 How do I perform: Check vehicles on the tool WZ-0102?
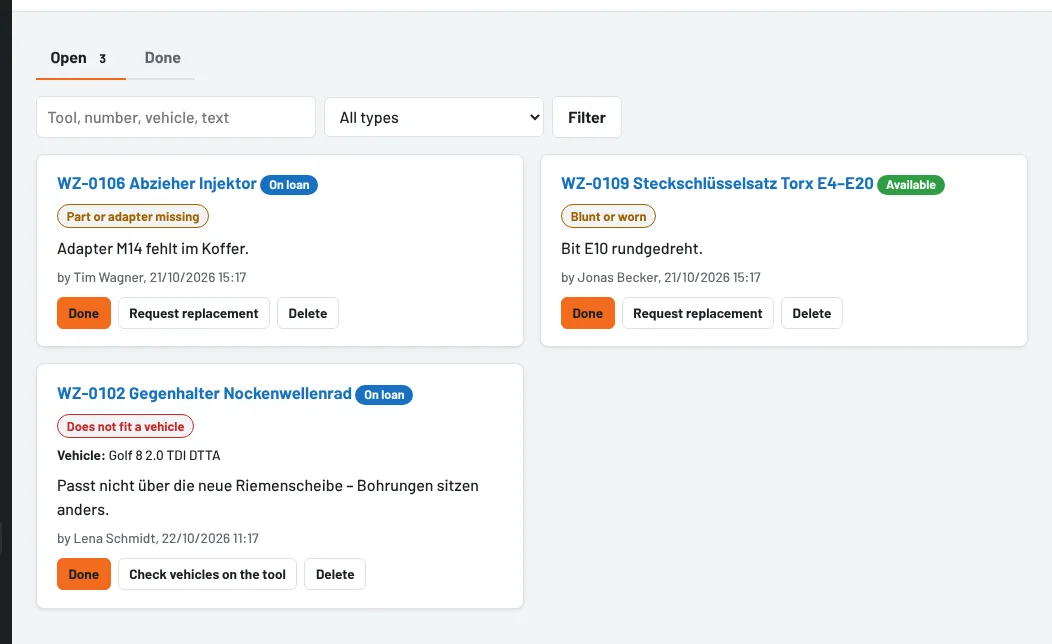[x=207, y=574]
